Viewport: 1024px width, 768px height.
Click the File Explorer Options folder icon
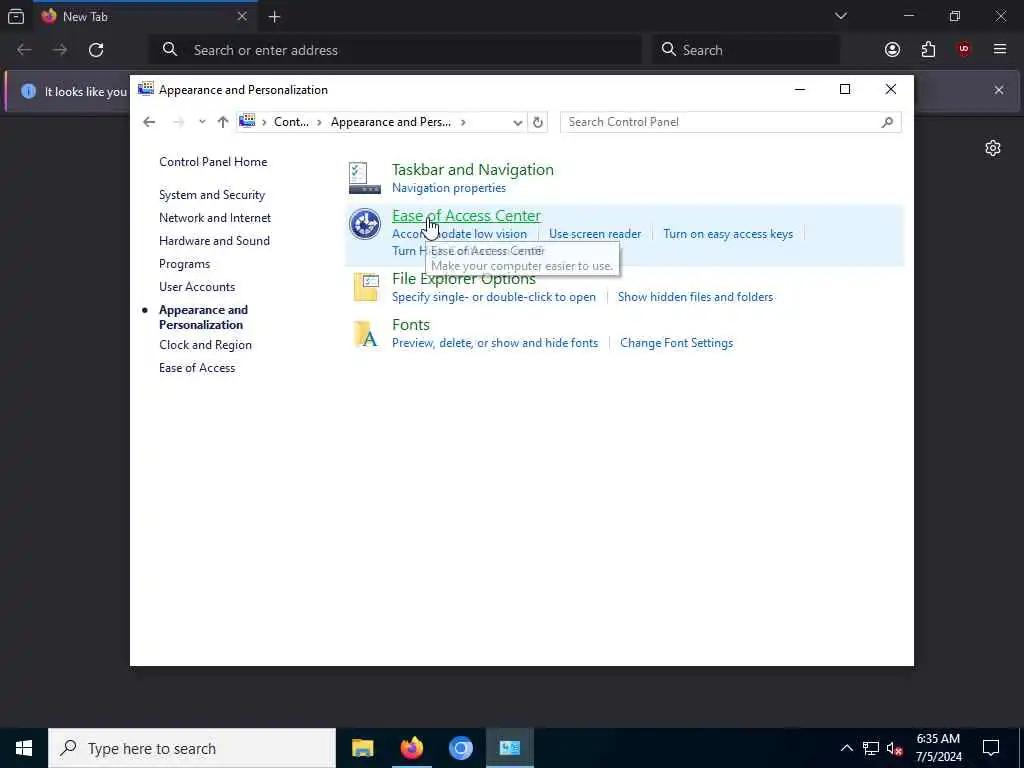click(x=366, y=287)
